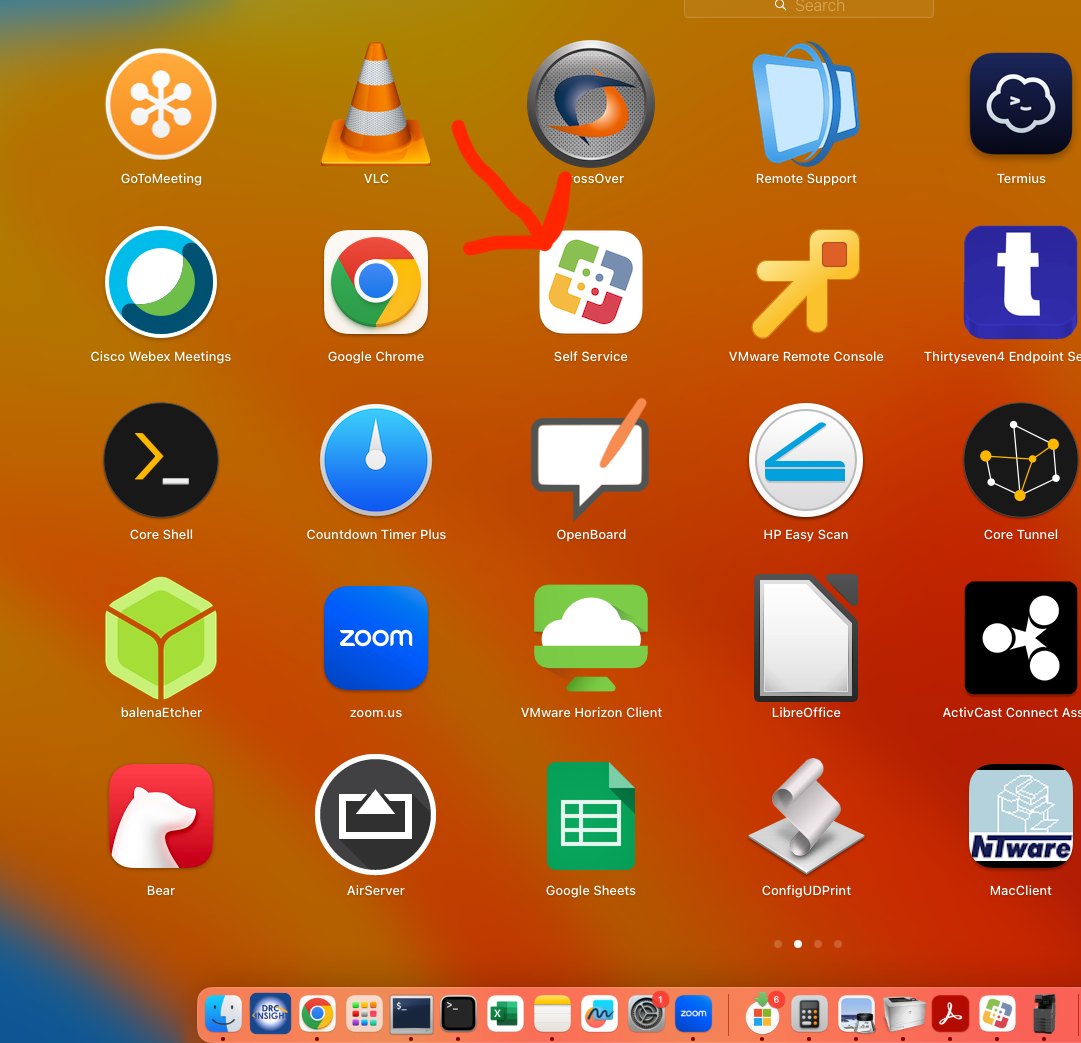Screen dimensions: 1081x1043
Task: Launch Countdown Timer Plus
Action: point(376,460)
